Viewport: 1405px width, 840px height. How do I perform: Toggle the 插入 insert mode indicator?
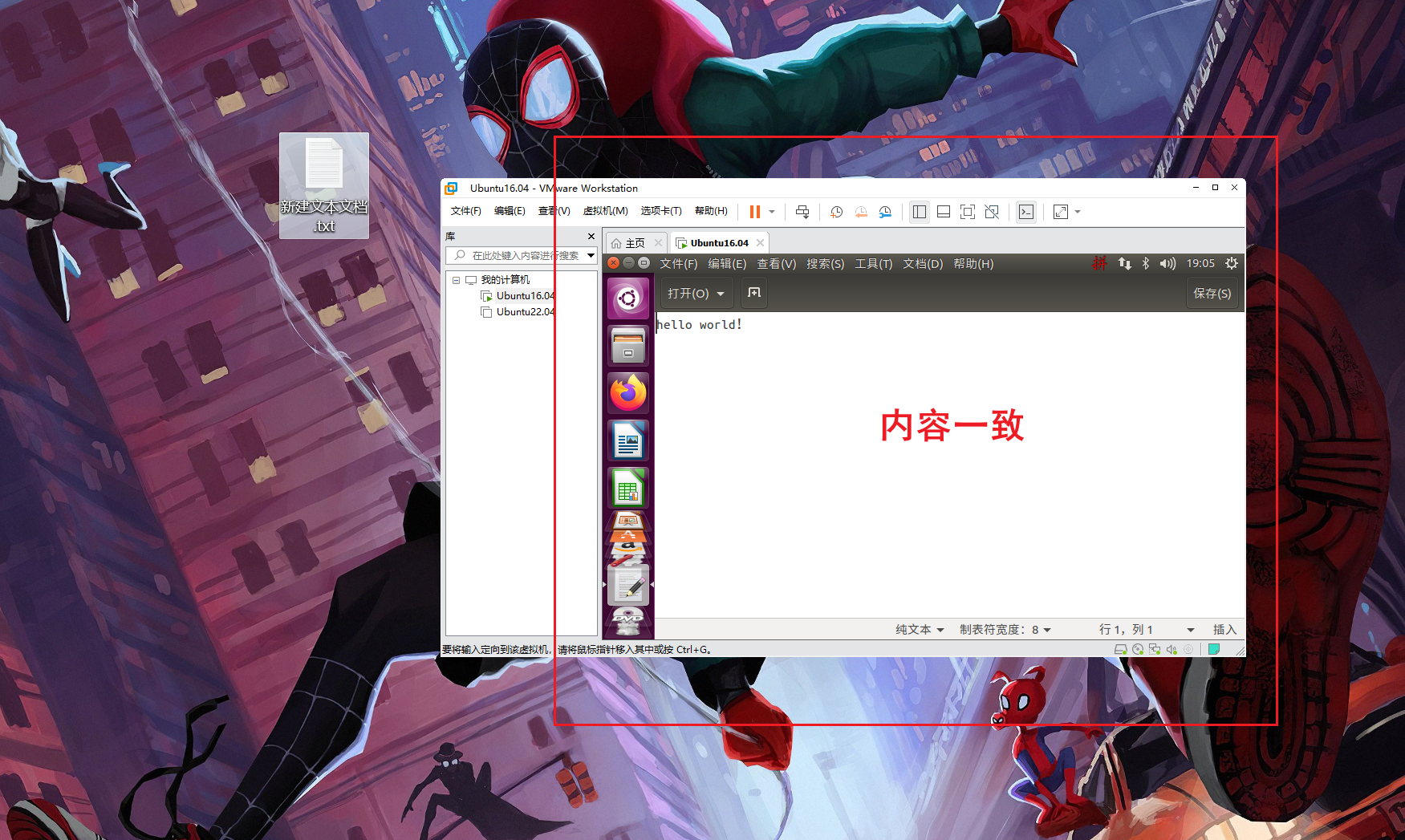click(1224, 630)
